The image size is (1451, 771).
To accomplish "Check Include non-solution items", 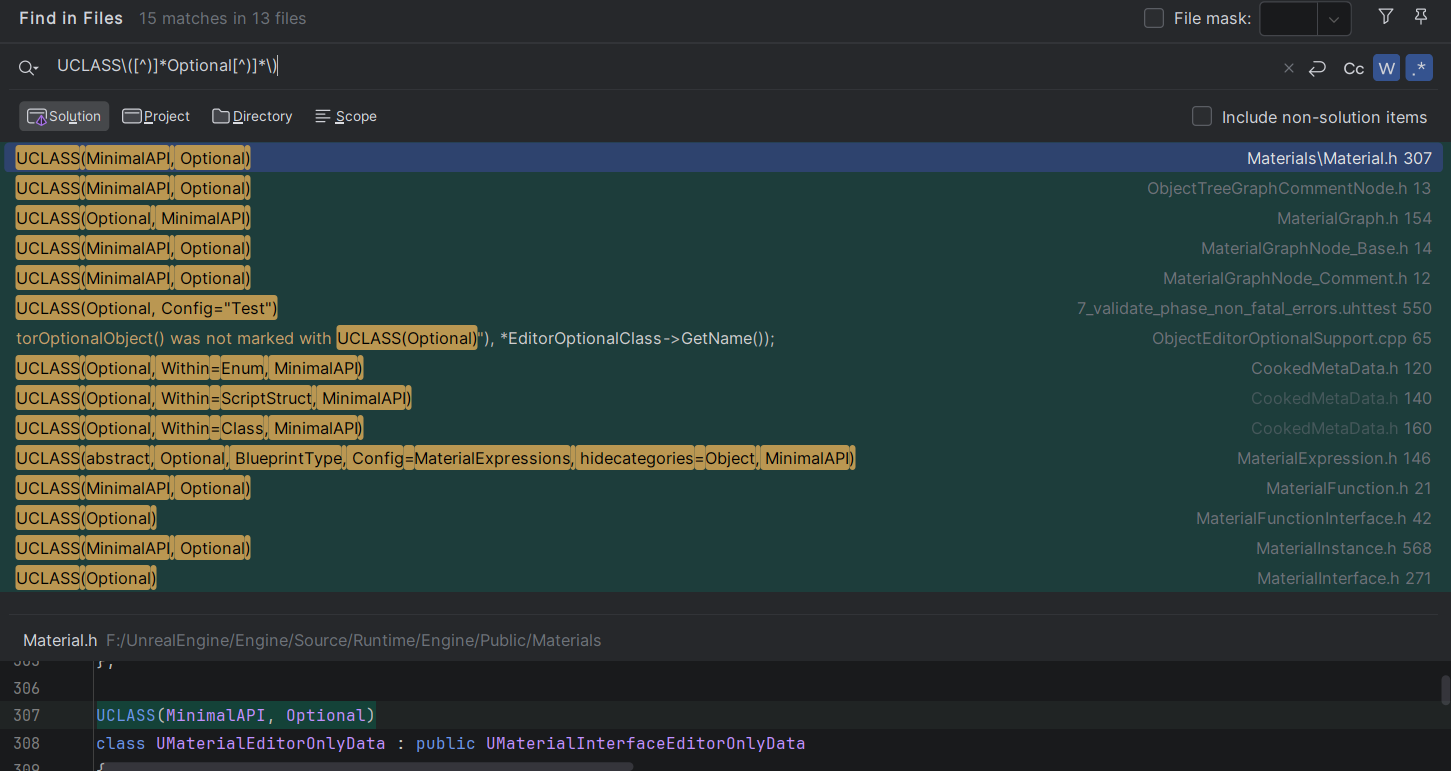I will click(x=1202, y=117).
